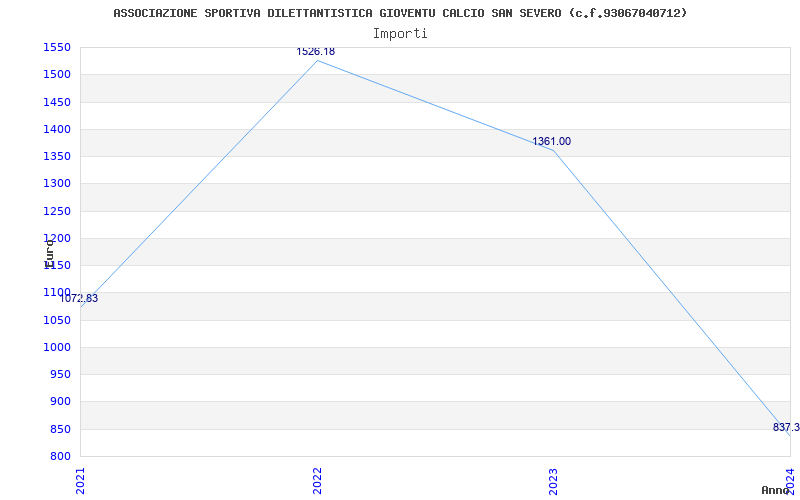
Task: Click the 2022 x-axis year label
Action: click(x=317, y=481)
